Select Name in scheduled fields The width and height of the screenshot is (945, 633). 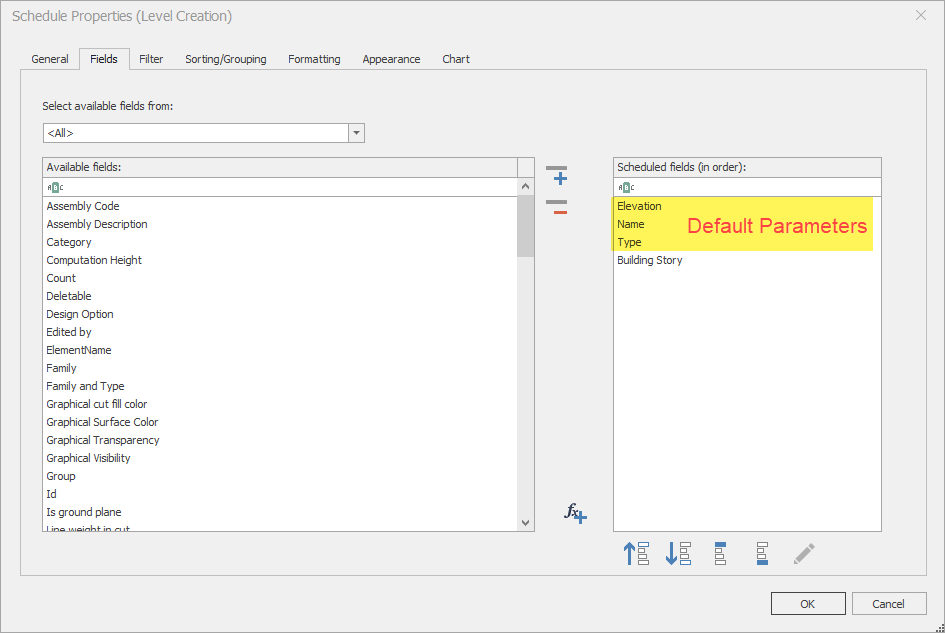click(x=747, y=224)
